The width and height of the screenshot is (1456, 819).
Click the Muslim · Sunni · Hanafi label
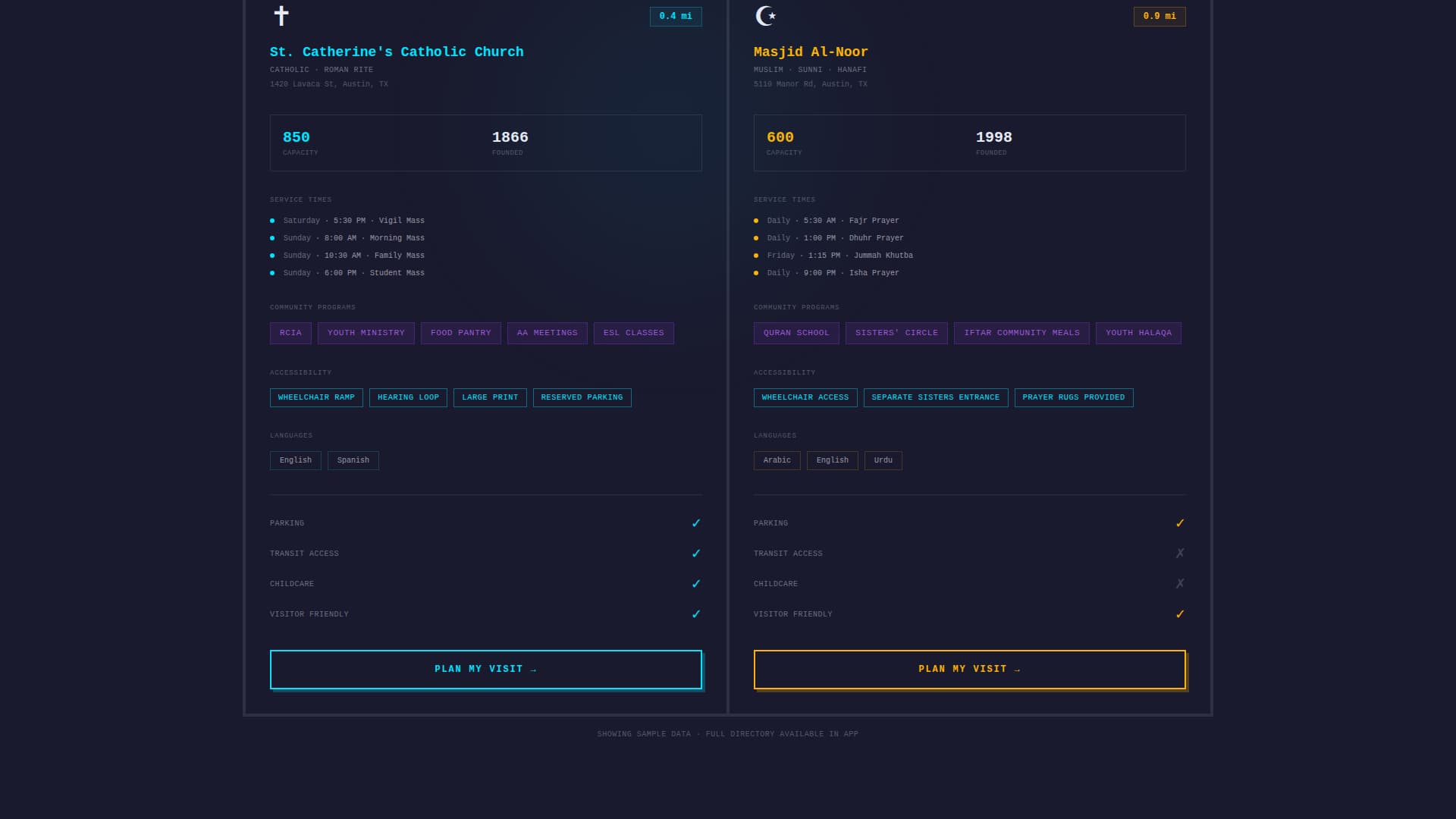click(x=810, y=70)
